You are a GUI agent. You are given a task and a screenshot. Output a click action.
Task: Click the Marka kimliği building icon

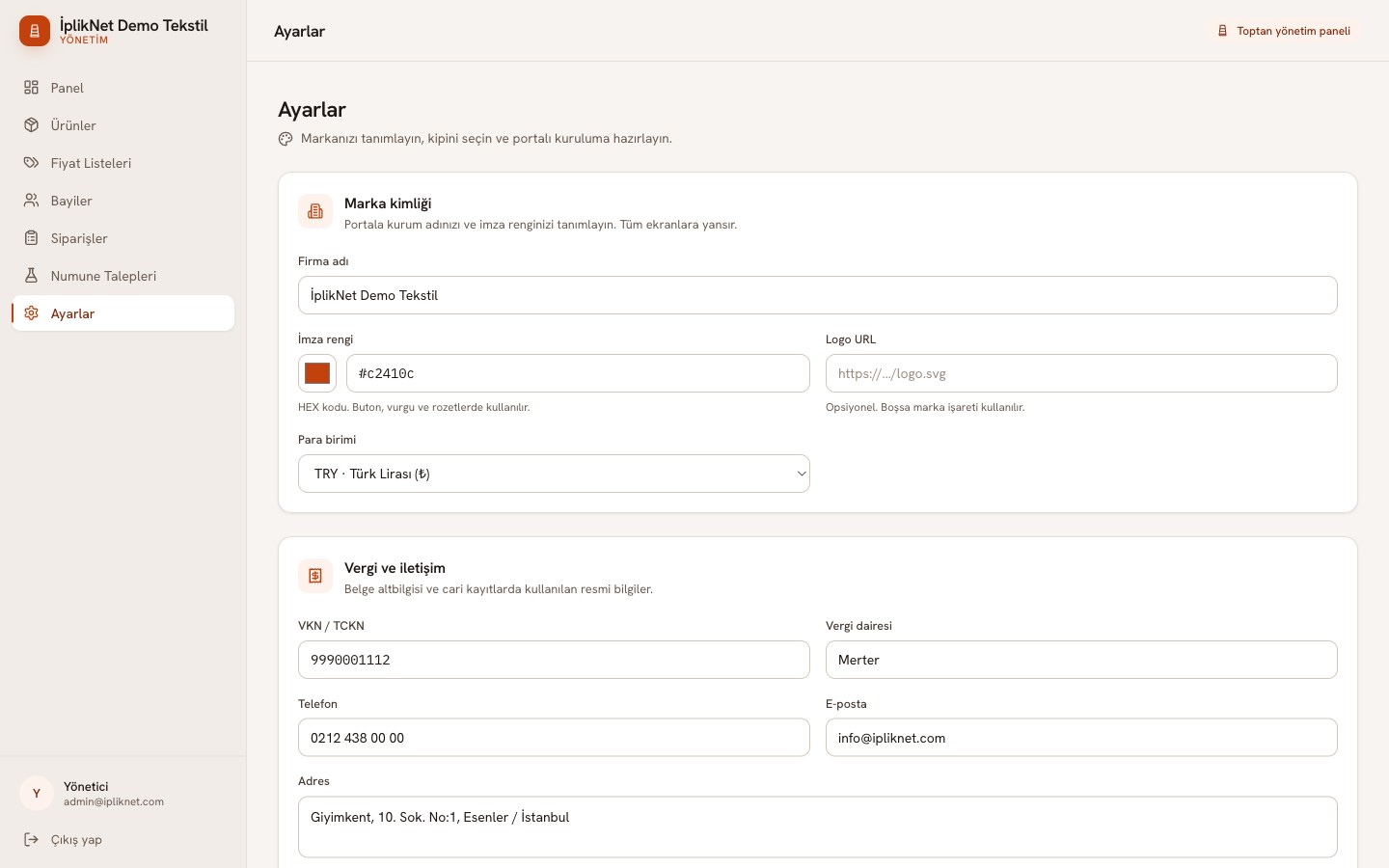click(x=315, y=211)
